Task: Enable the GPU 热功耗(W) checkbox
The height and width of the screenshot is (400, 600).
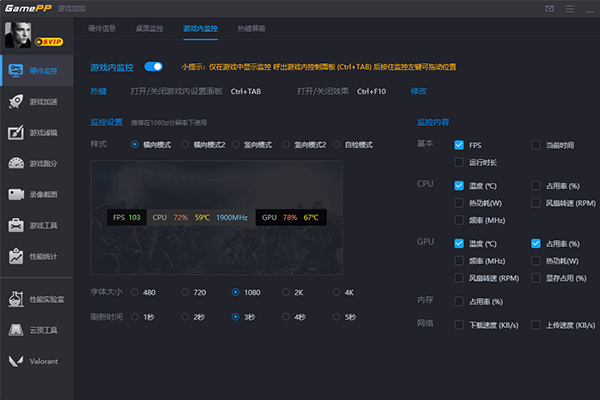Action: pyautogui.click(x=536, y=261)
